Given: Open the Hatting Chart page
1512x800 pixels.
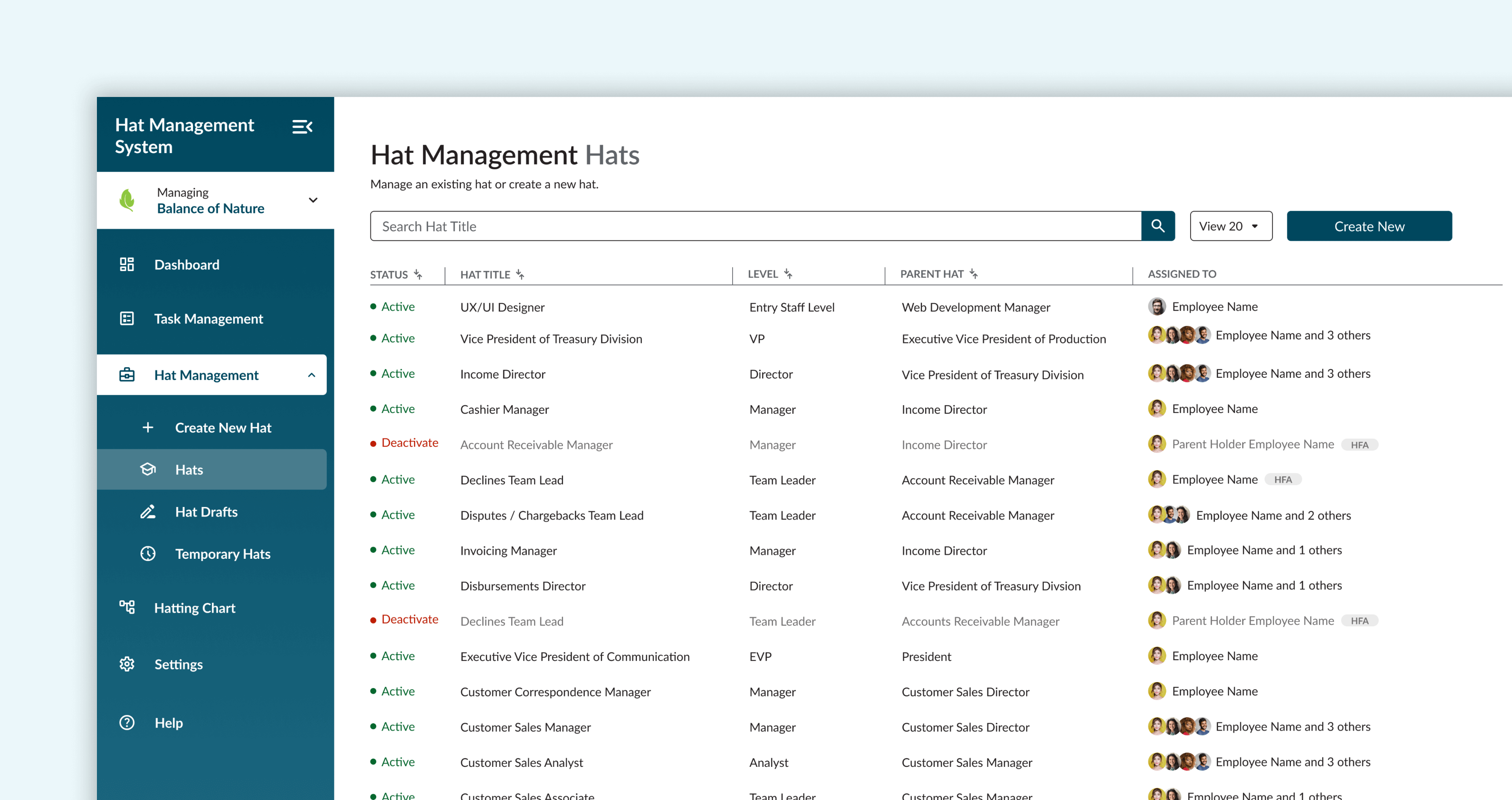Looking at the screenshot, I should (x=194, y=608).
